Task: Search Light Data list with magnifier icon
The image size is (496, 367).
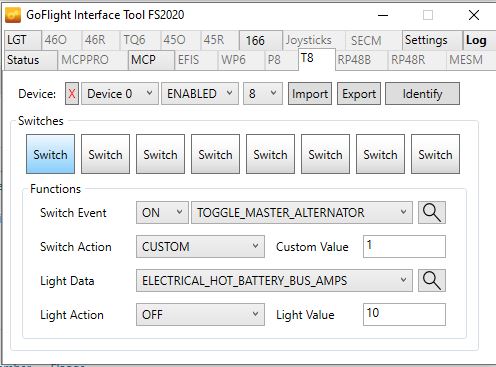Action: (x=432, y=280)
